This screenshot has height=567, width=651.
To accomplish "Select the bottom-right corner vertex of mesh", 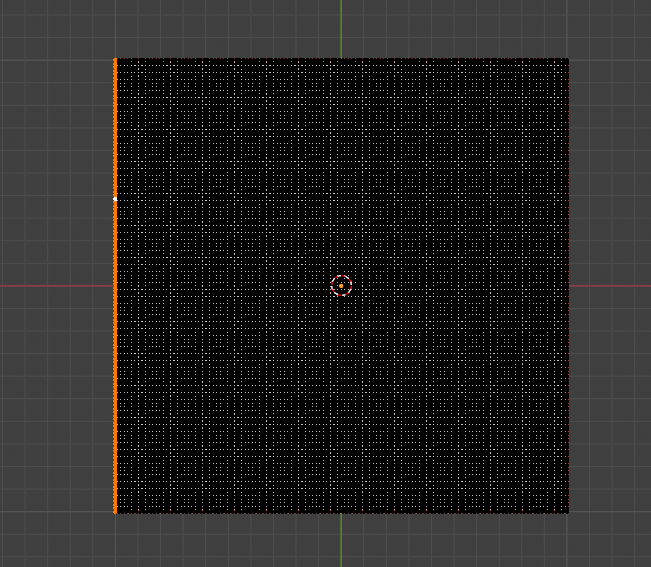I will [x=568, y=513].
